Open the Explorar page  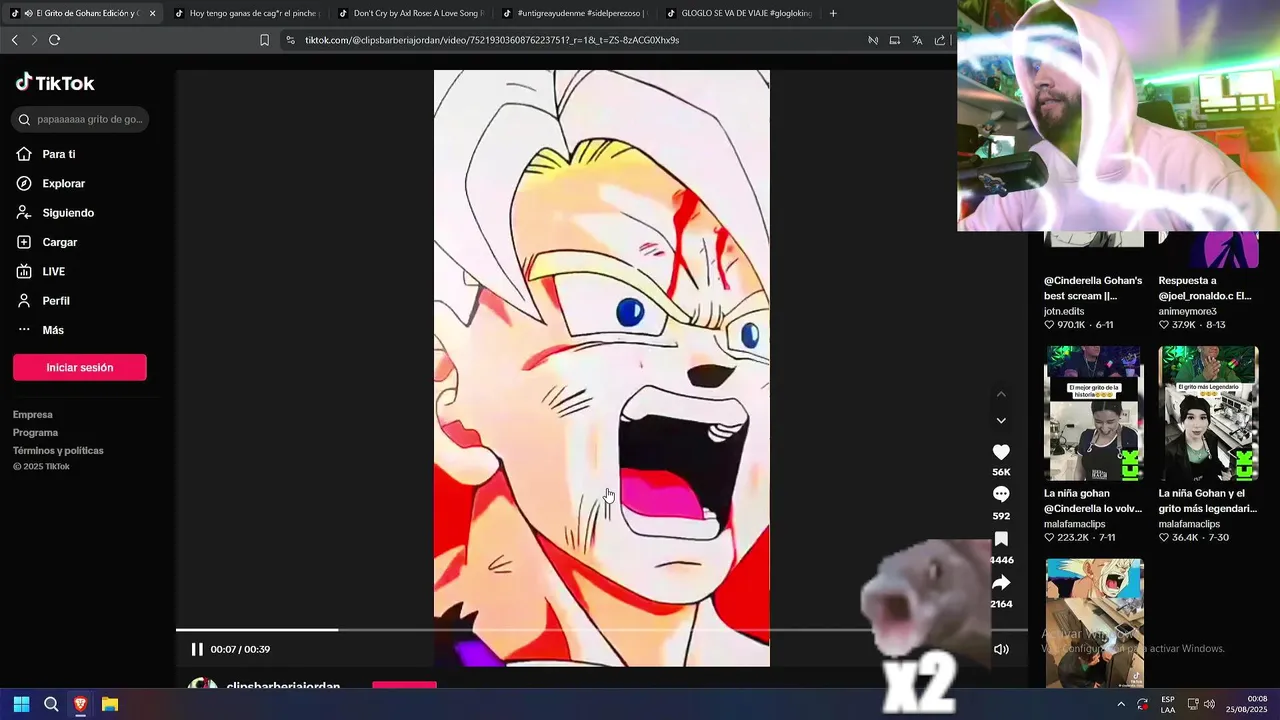[50, 184]
